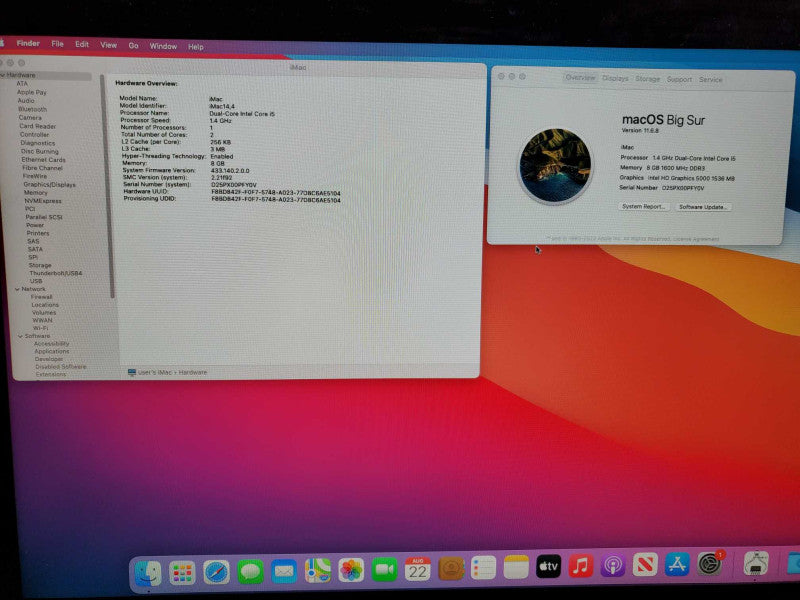The height and width of the screenshot is (600, 800).
Task: Select Audio in the sidebar
Action: coord(26,101)
